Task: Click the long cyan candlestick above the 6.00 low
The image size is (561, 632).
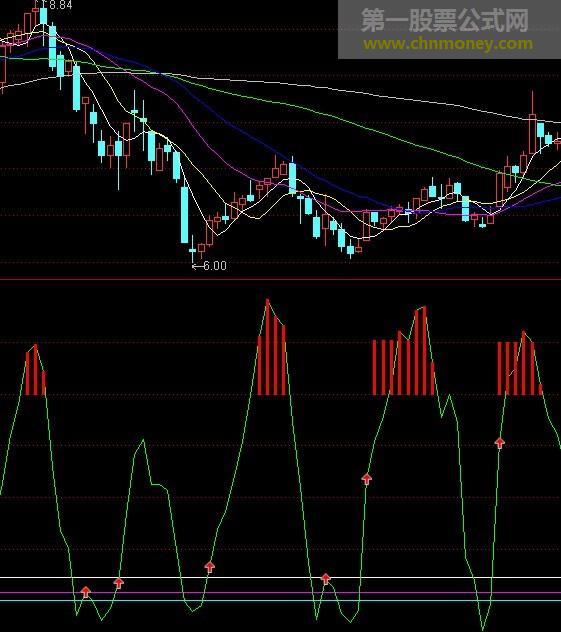Action: pos(184,214)
